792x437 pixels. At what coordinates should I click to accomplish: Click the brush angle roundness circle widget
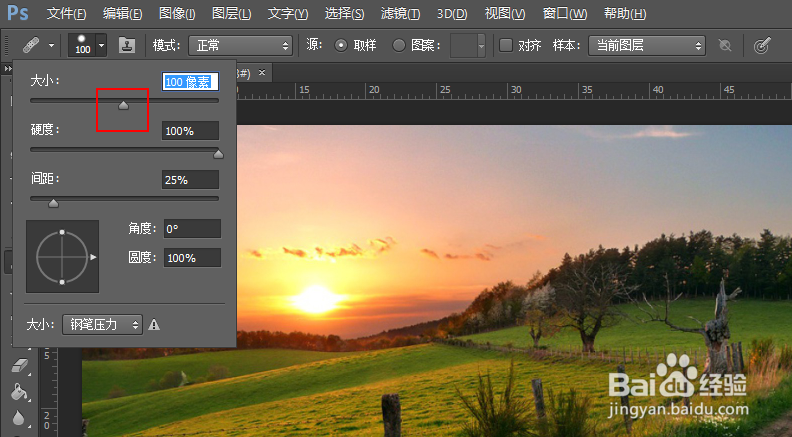[62, 257]
